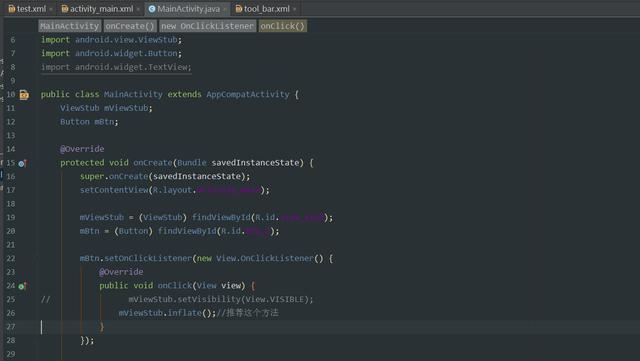The width and height of the screenshot is (640, 361).
Task: Click the MainActivity.java class icon
Action: [x=152, y=9]
